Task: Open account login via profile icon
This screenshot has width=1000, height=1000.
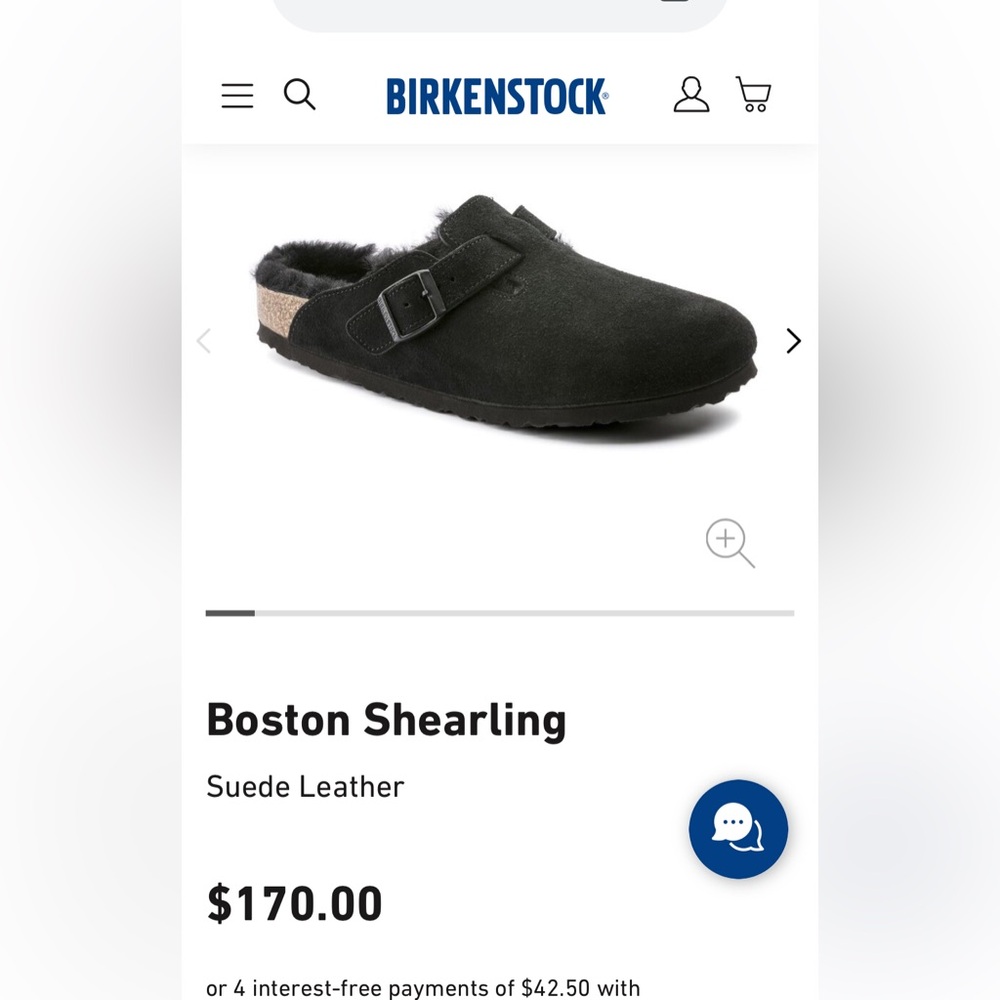Action: (x=690, y=95)
